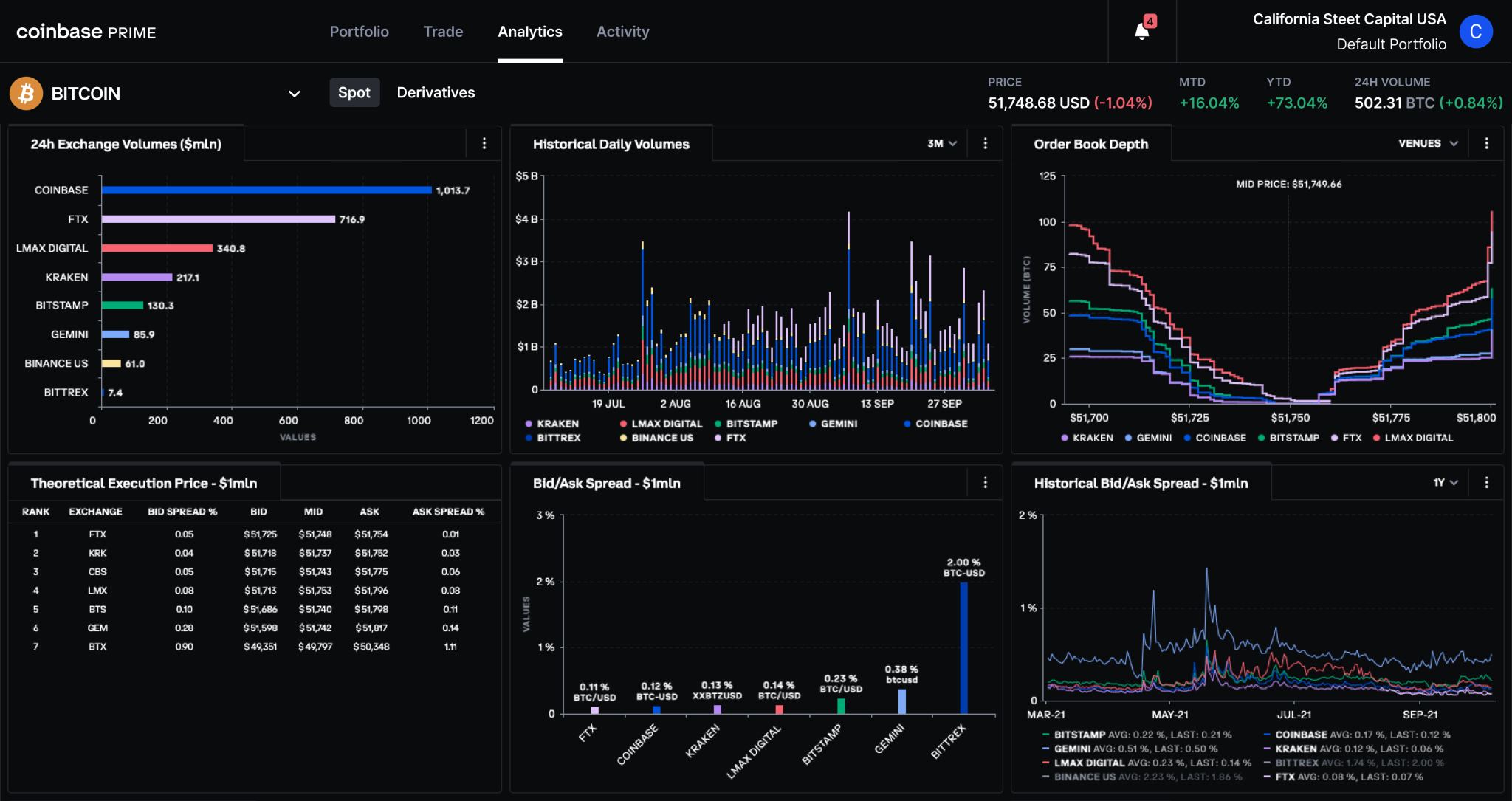
Task: Toggle Bittrex in Daily Volumes legend
Action: pos(553,438)
